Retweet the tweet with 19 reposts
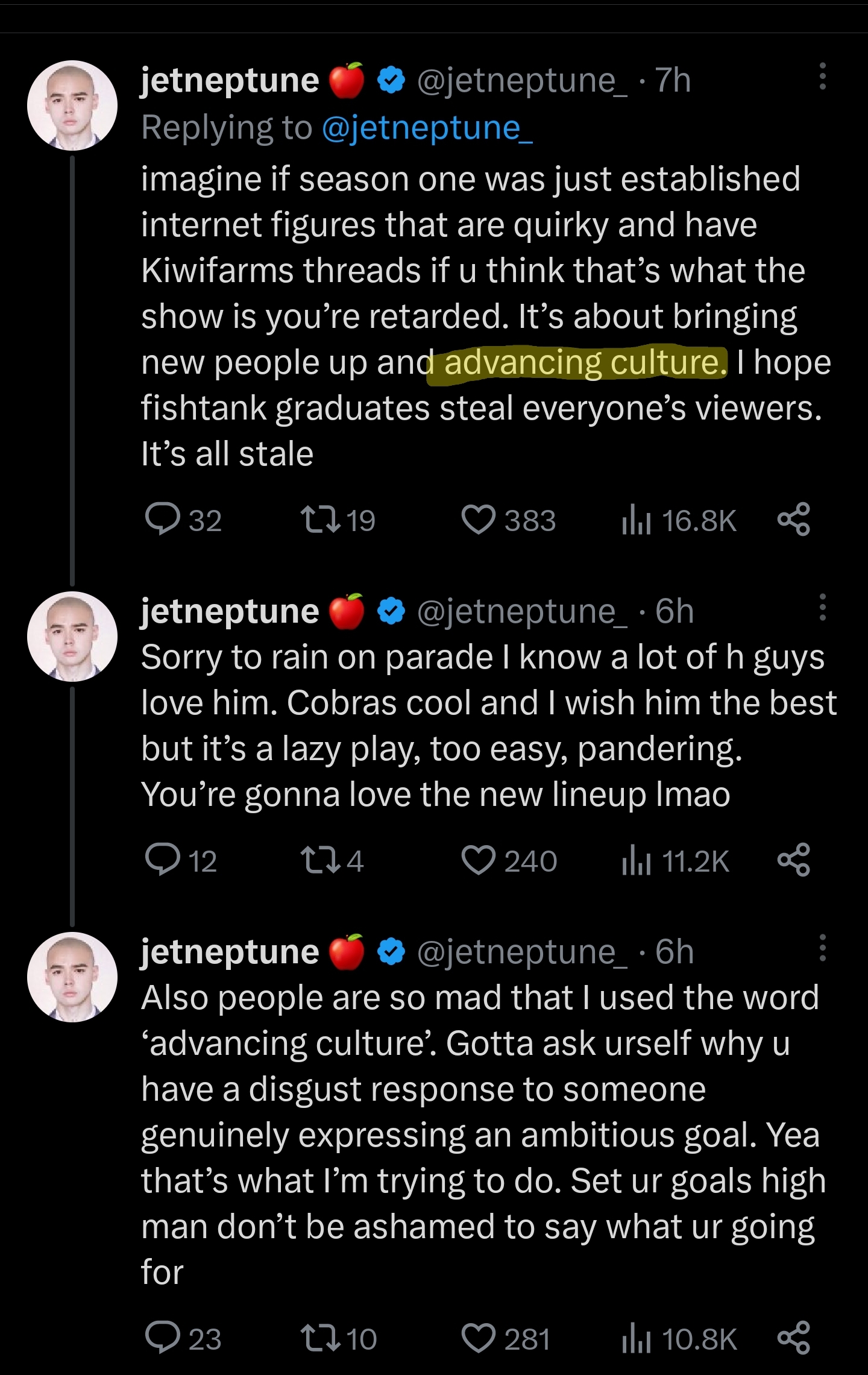 319,520
